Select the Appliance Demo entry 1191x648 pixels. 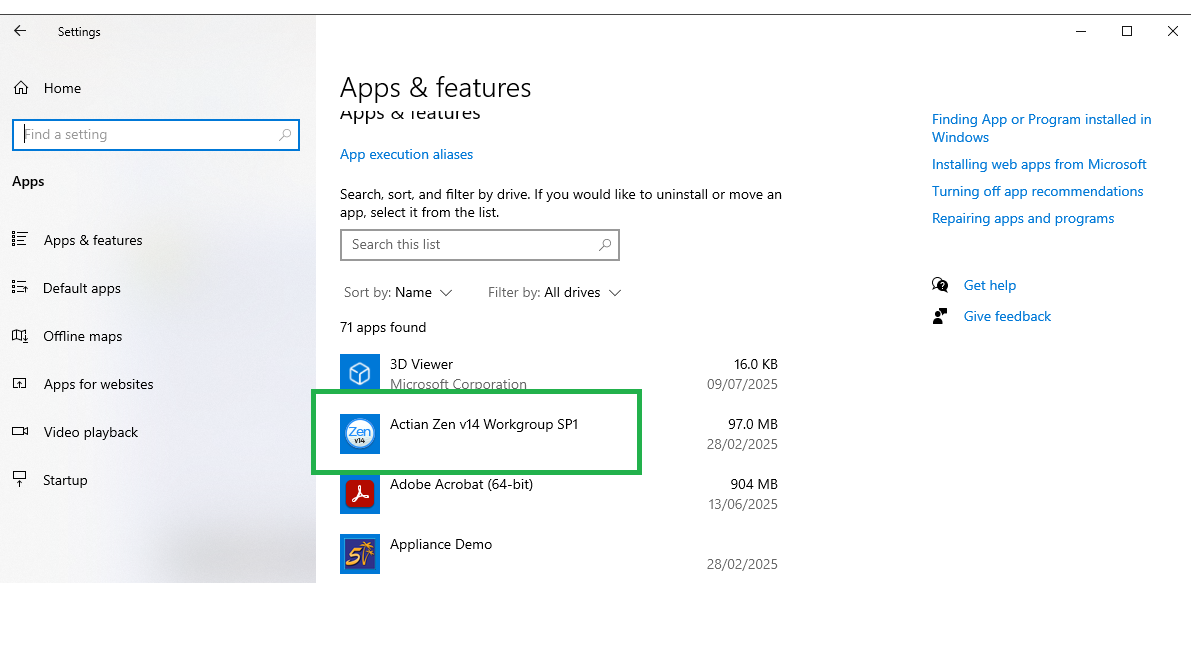[x=441, y=544]
